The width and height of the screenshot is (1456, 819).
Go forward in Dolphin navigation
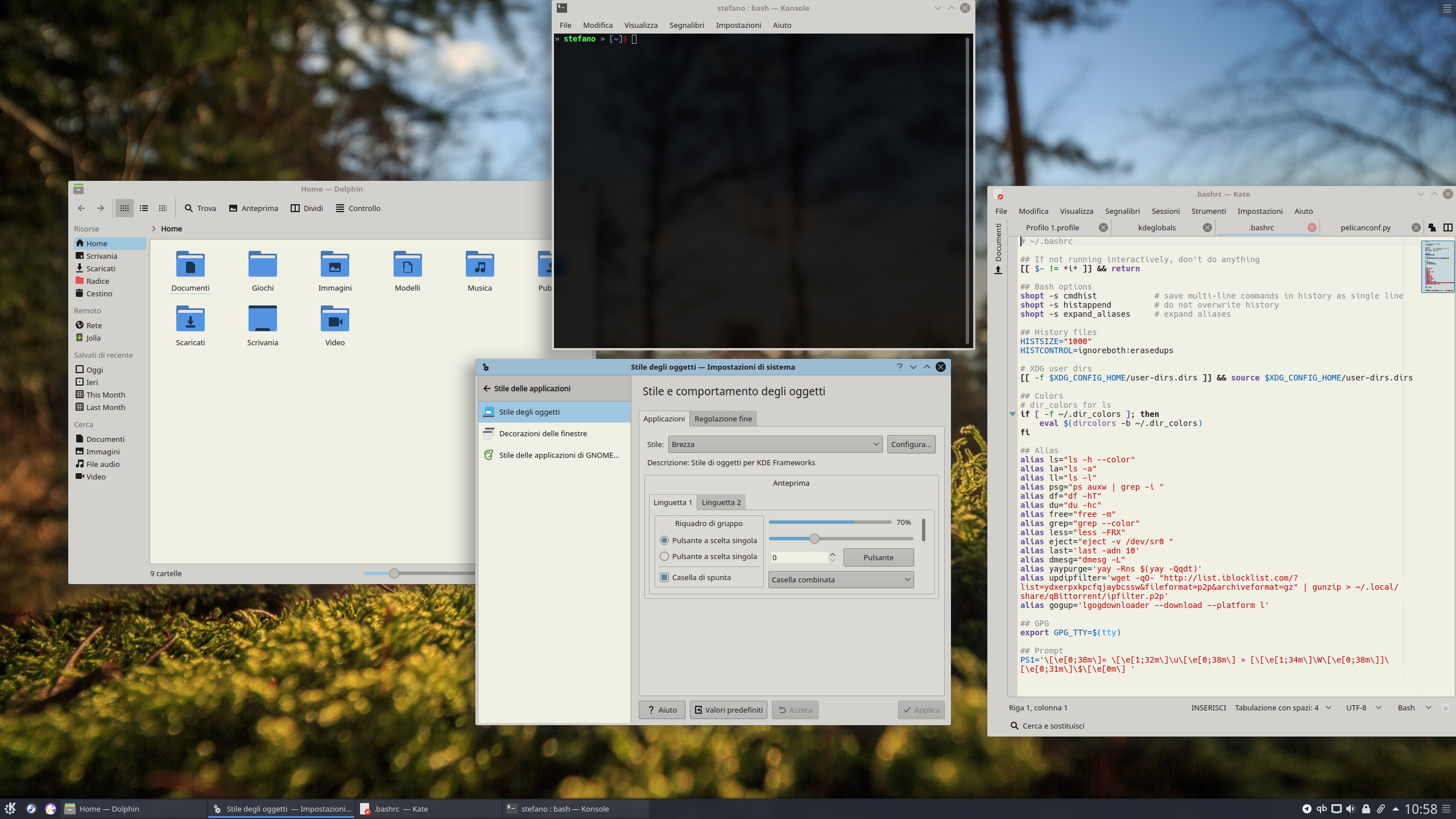(101, 208)
